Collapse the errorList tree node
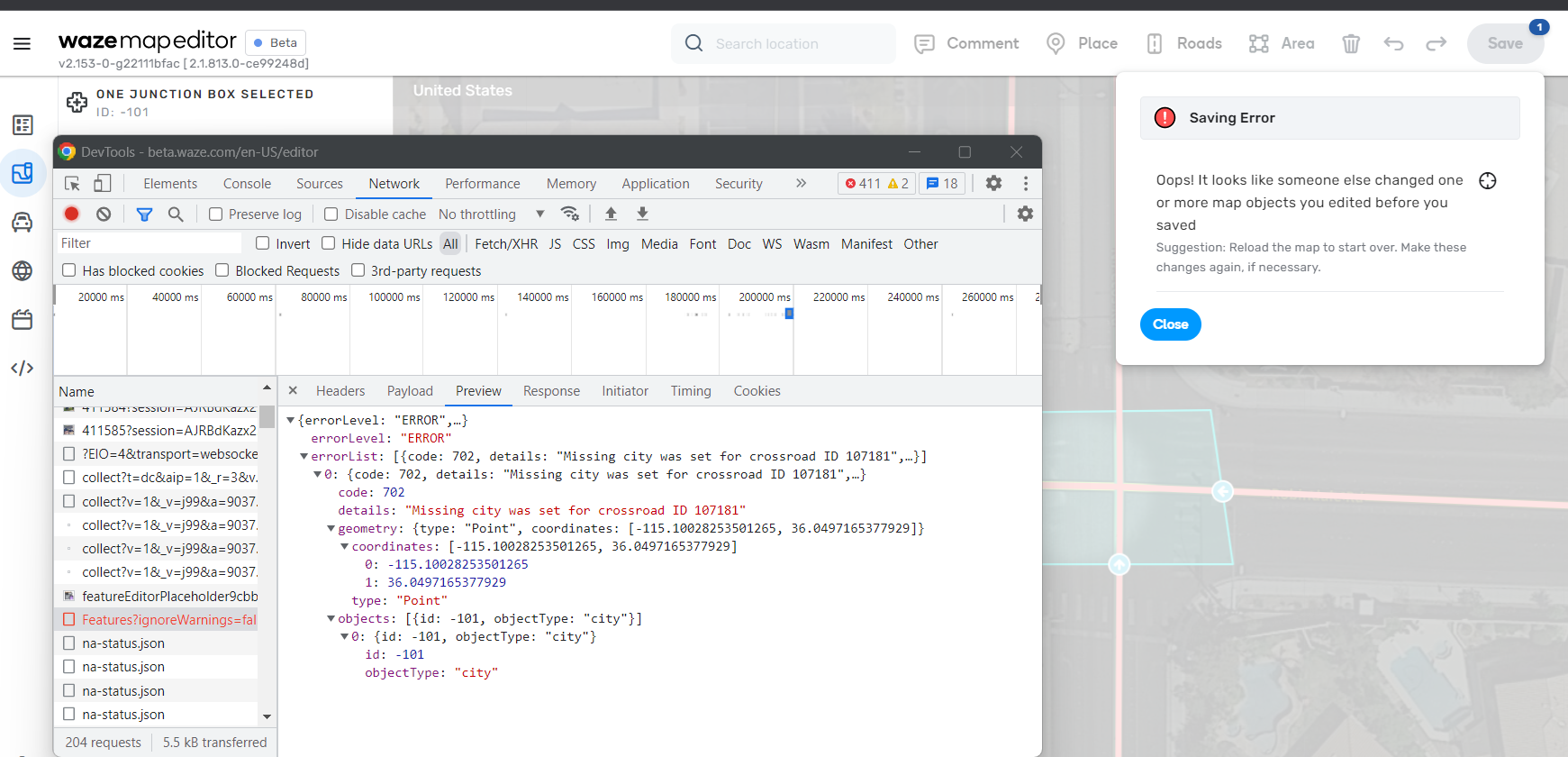The height and width of the screenshot is (757, 1568). (304, 456)
